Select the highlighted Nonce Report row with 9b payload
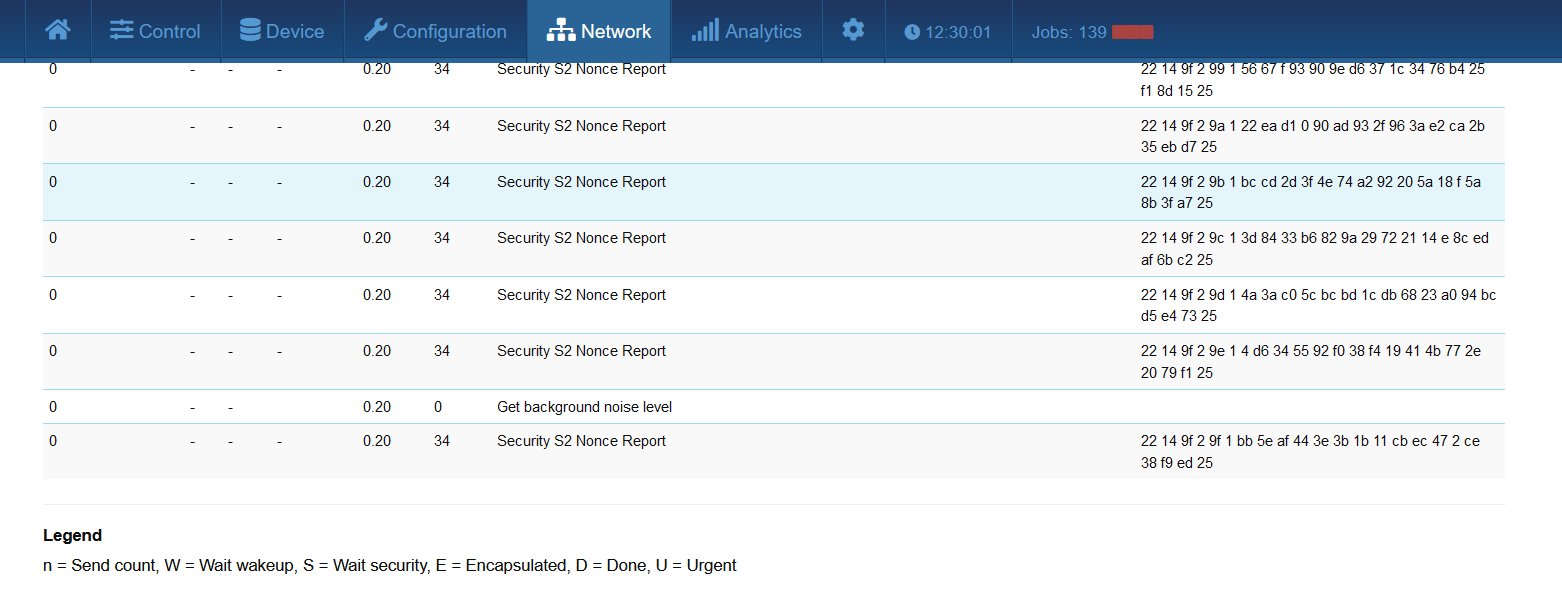 (x=581, y=182)
